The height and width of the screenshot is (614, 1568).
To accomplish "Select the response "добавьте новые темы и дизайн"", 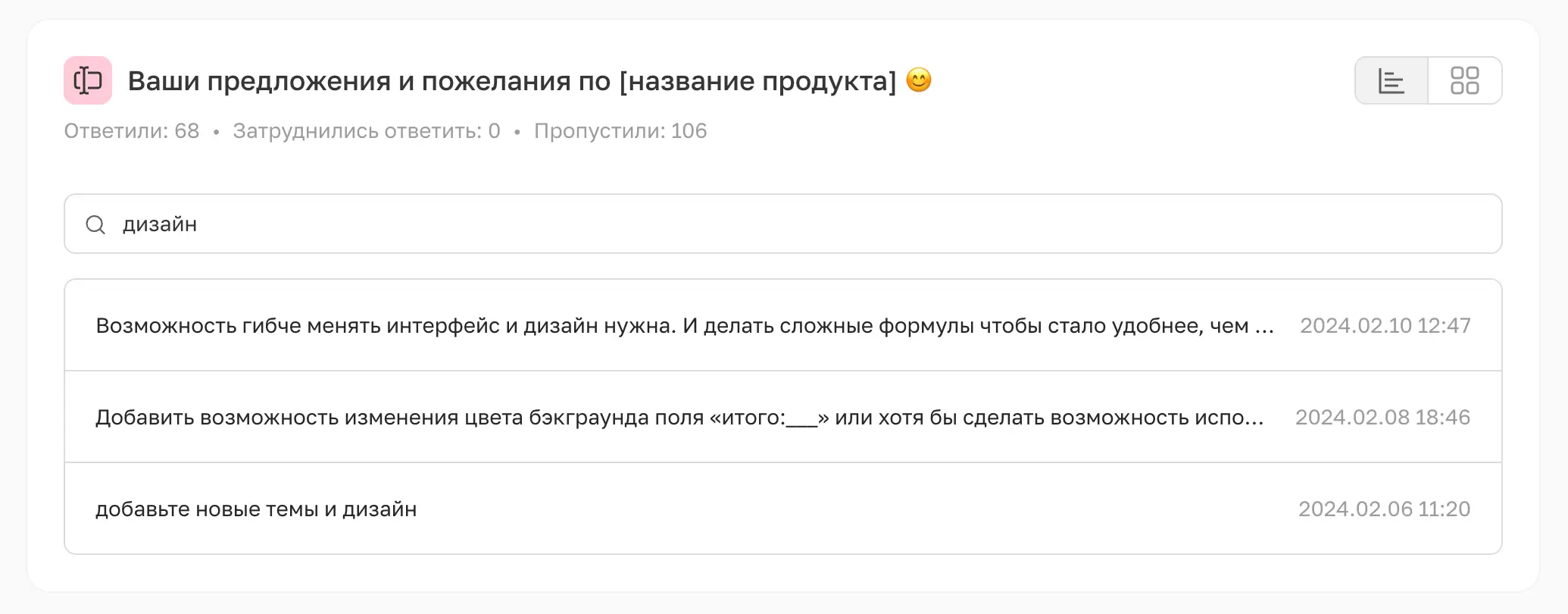I will [257, 509].
